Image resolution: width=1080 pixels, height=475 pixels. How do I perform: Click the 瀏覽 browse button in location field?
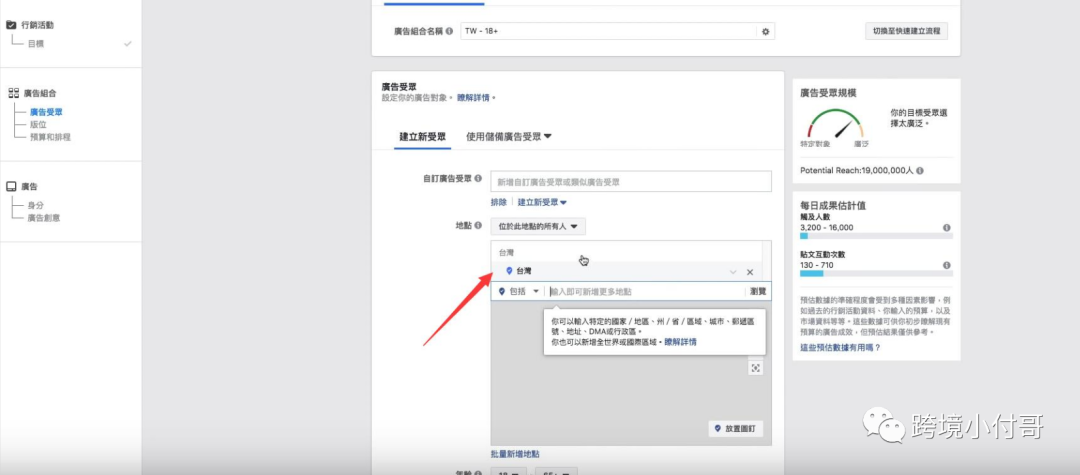[758, 291]
